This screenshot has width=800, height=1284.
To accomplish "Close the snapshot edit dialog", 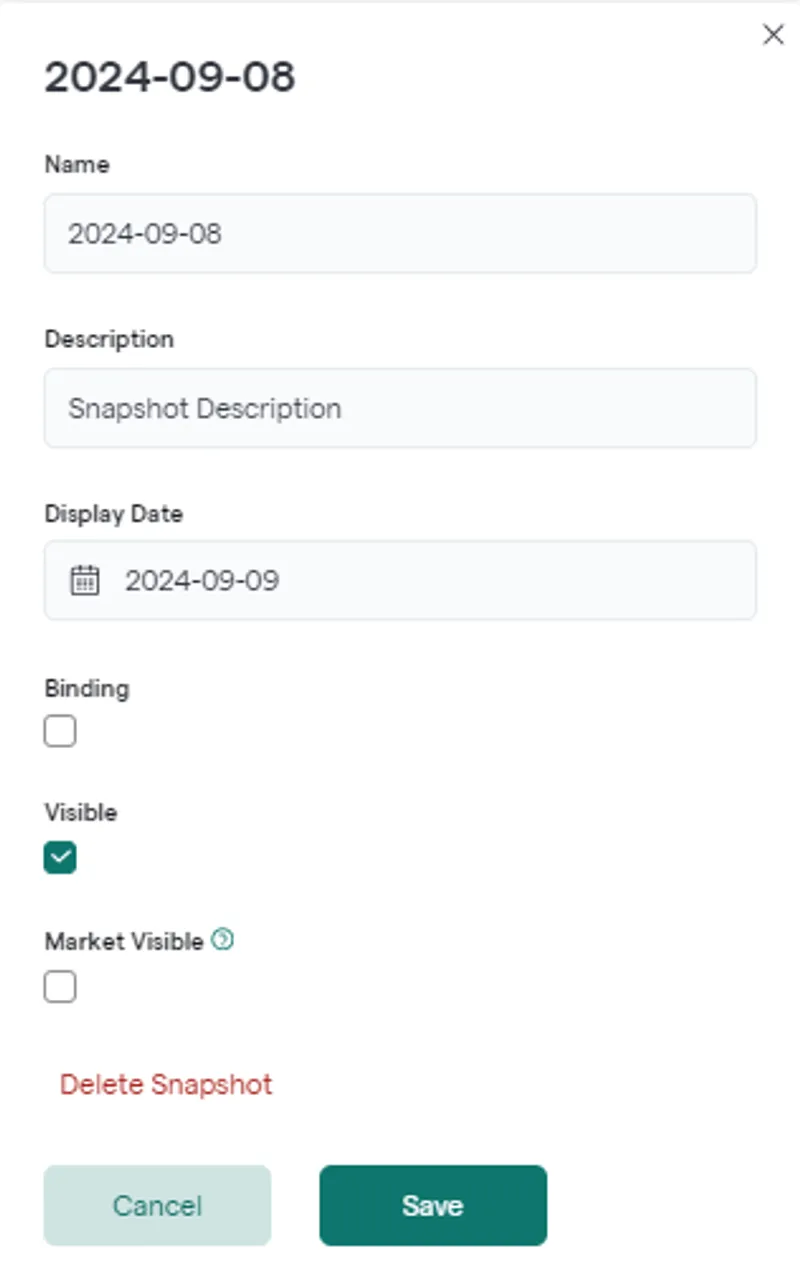I will click(x=773, y=35).
